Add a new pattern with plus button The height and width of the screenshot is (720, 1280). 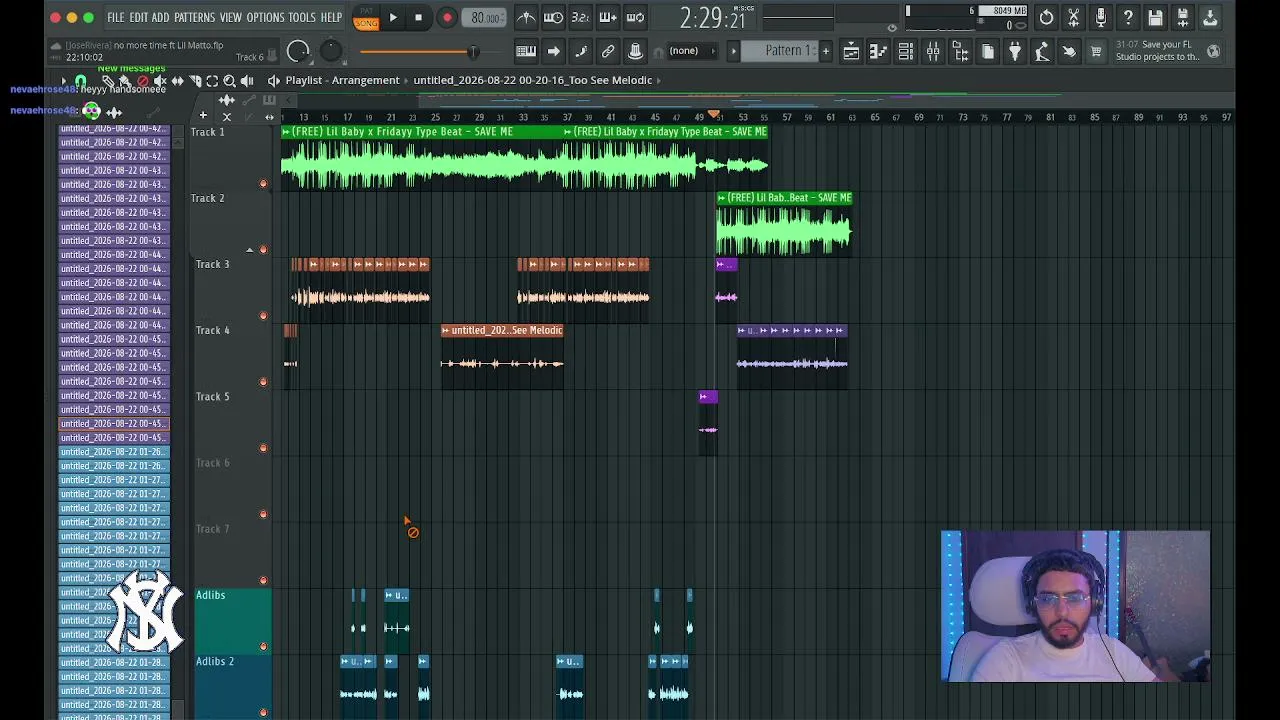pos(825,51)
